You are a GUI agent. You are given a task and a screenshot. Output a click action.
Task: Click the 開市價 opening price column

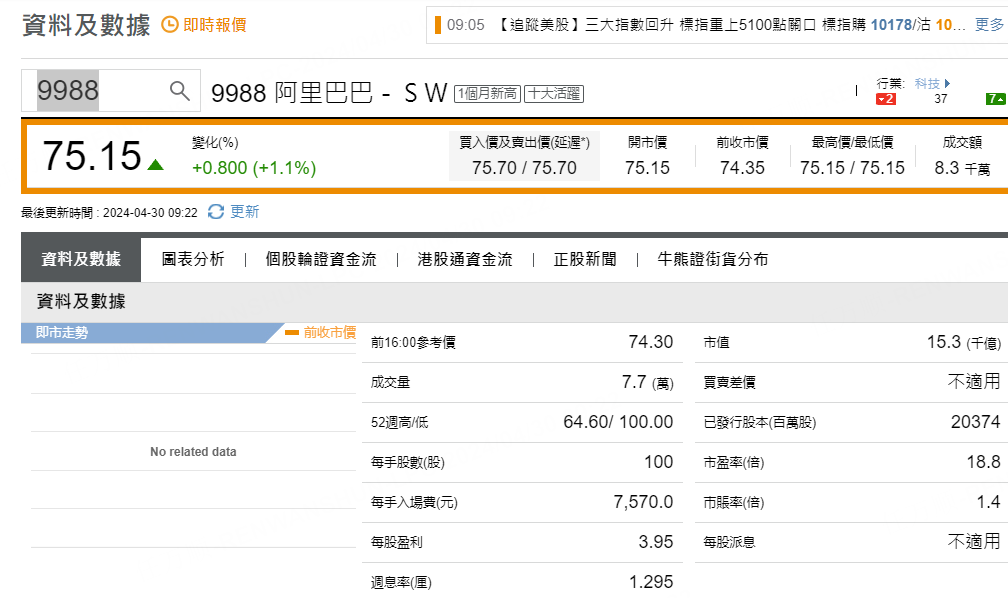tap(647, 156)
